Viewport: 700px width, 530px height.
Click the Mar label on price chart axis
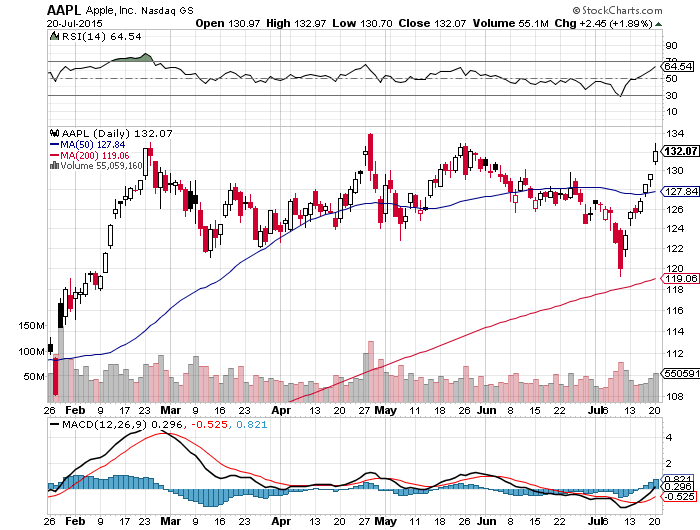click(x=171, y=410)
